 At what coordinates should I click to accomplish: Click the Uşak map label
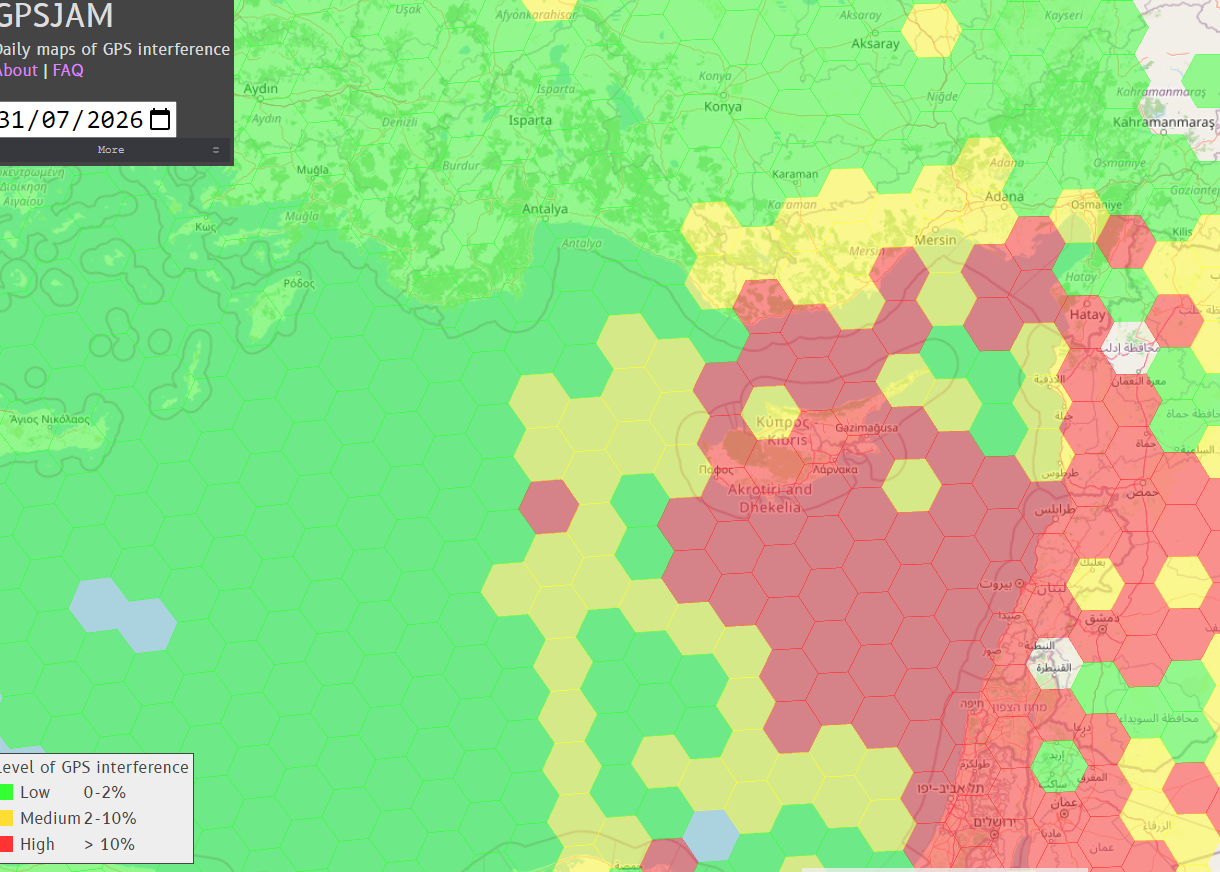(410, 9)
